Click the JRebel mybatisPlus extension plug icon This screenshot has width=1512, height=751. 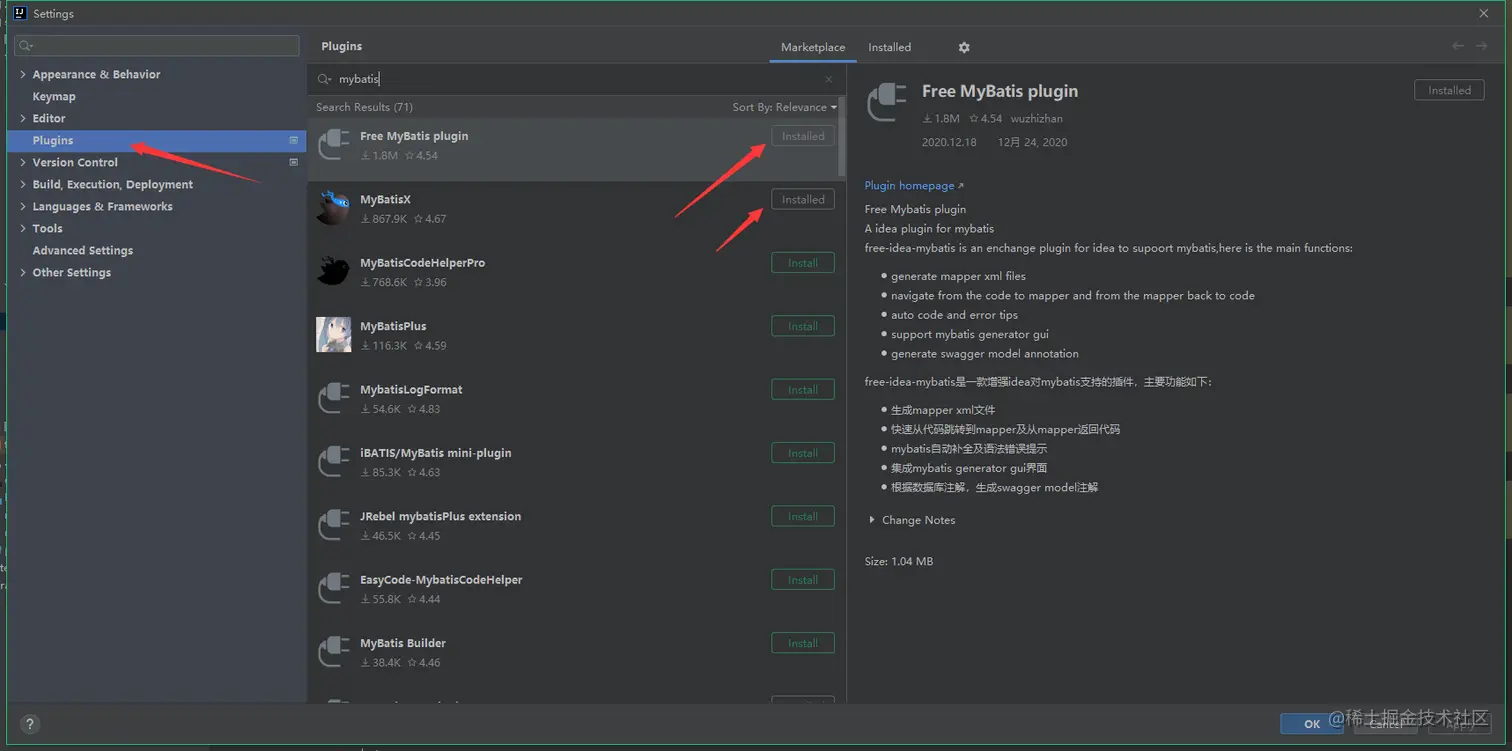[x=334, y=525]
